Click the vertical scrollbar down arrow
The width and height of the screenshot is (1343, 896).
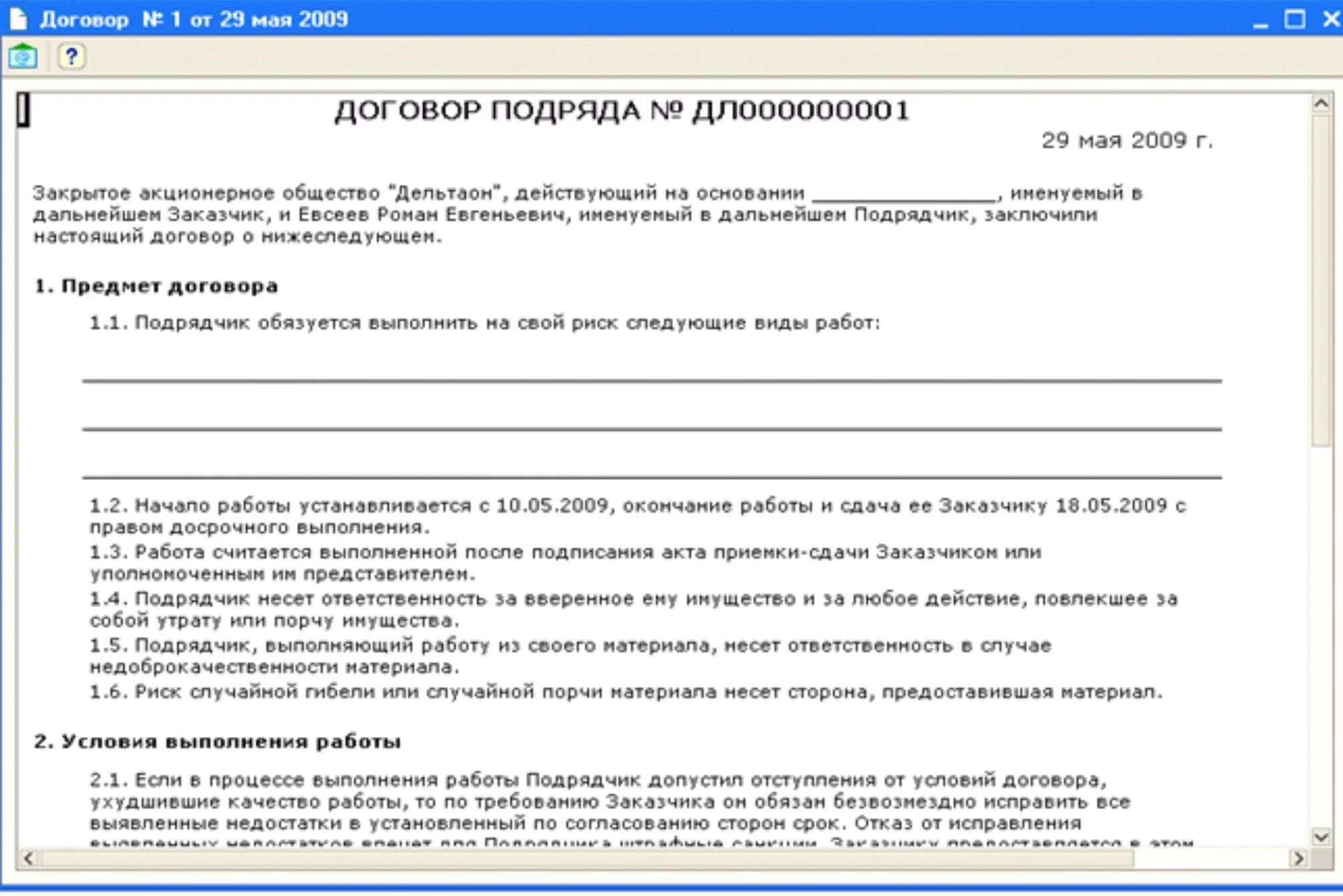click(x=1320, y=836)
